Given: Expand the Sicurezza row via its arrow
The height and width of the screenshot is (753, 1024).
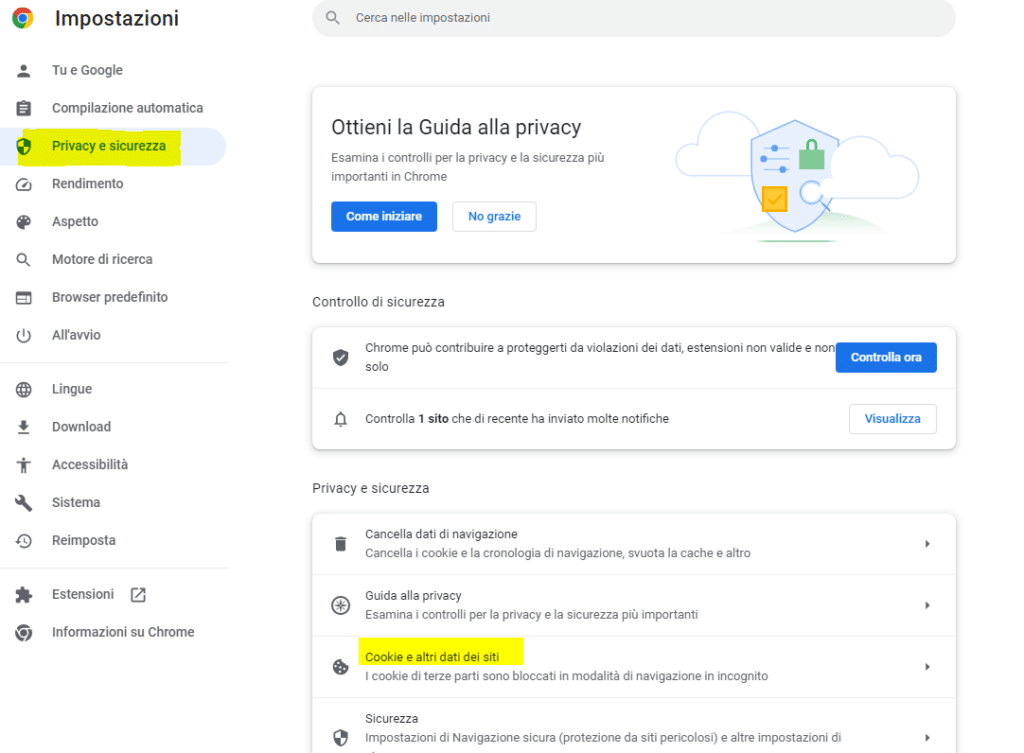Looking at the screenshot, I should 927,737.
